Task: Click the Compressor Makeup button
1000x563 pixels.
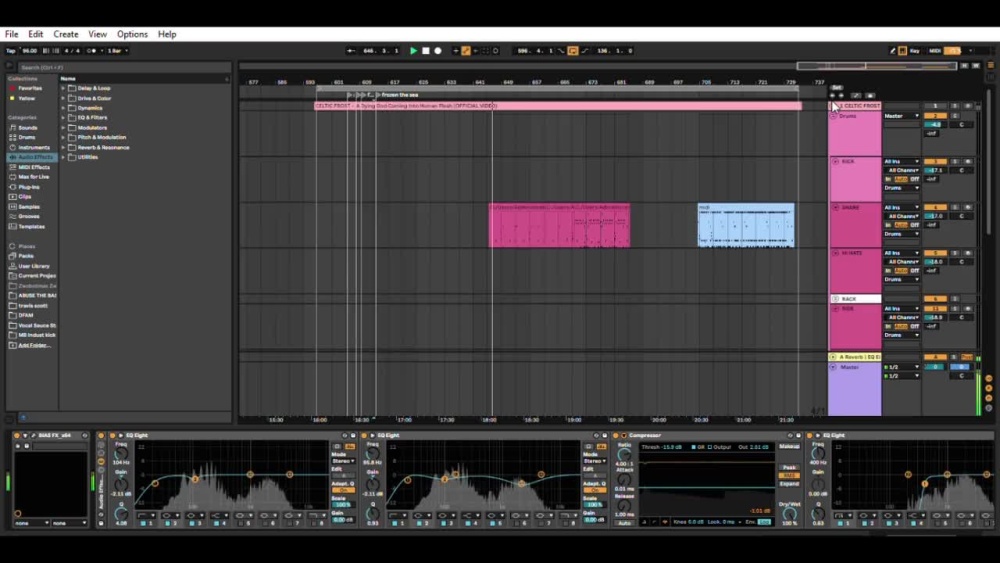Action: [789, 447]
